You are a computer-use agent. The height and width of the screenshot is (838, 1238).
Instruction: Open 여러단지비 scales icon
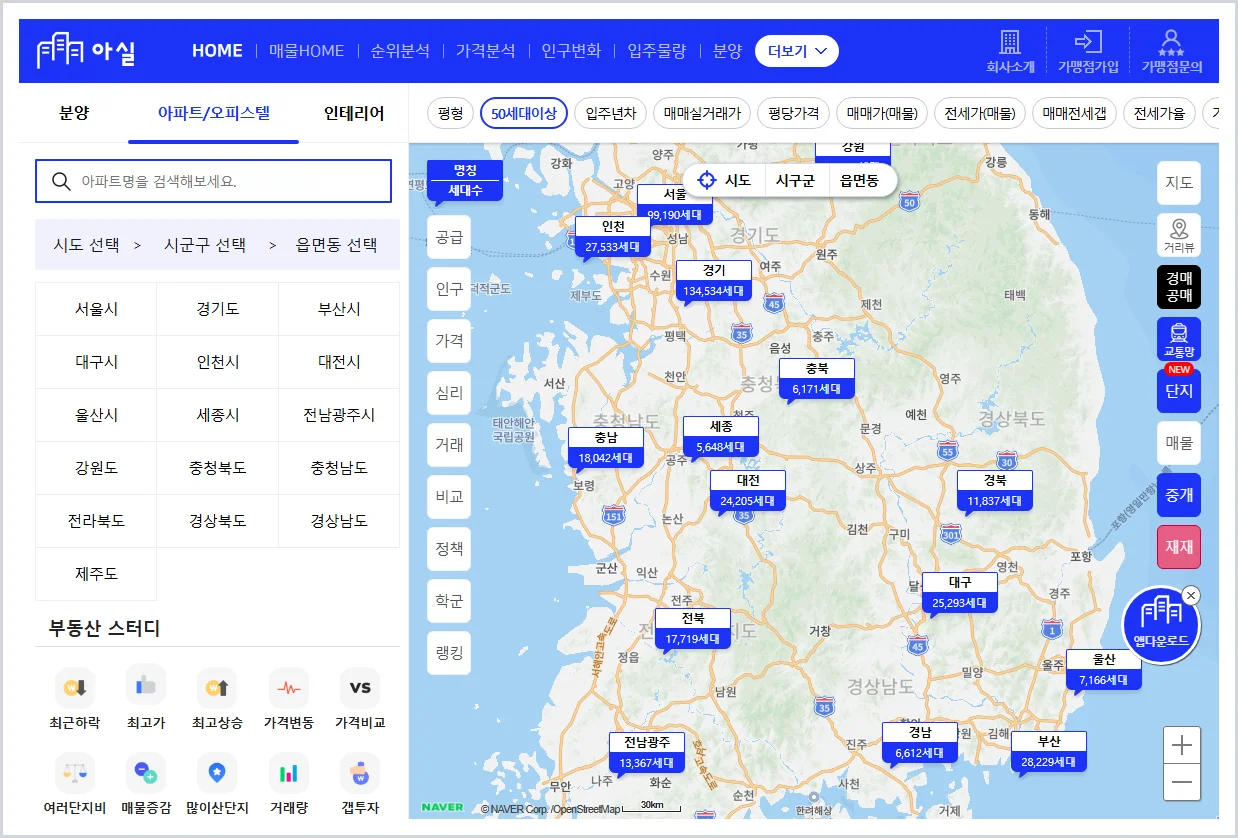pos(75,773)
